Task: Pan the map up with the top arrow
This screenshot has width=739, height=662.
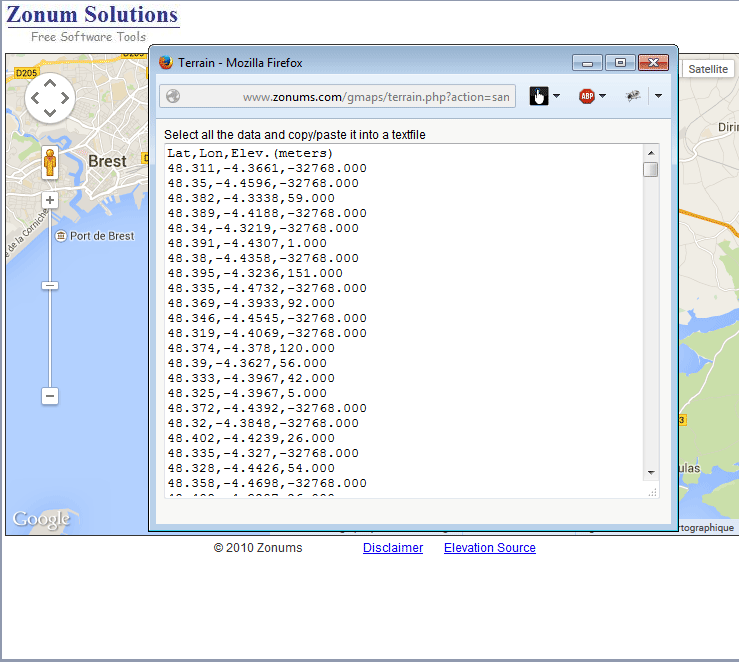Action: tap(50, 84)
